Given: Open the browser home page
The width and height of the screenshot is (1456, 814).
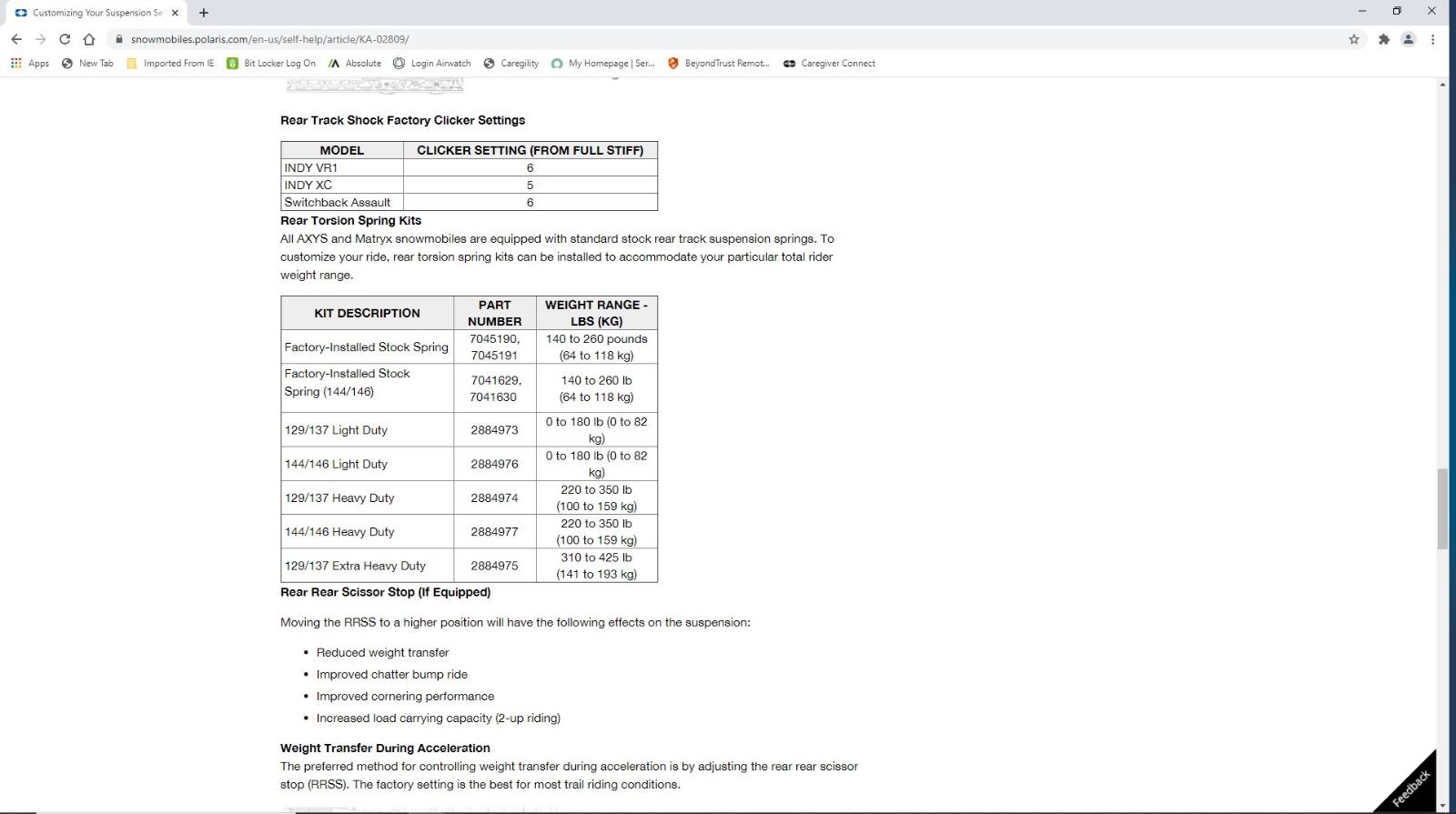Looking at the screenshot, I should [x=88, y=39].
